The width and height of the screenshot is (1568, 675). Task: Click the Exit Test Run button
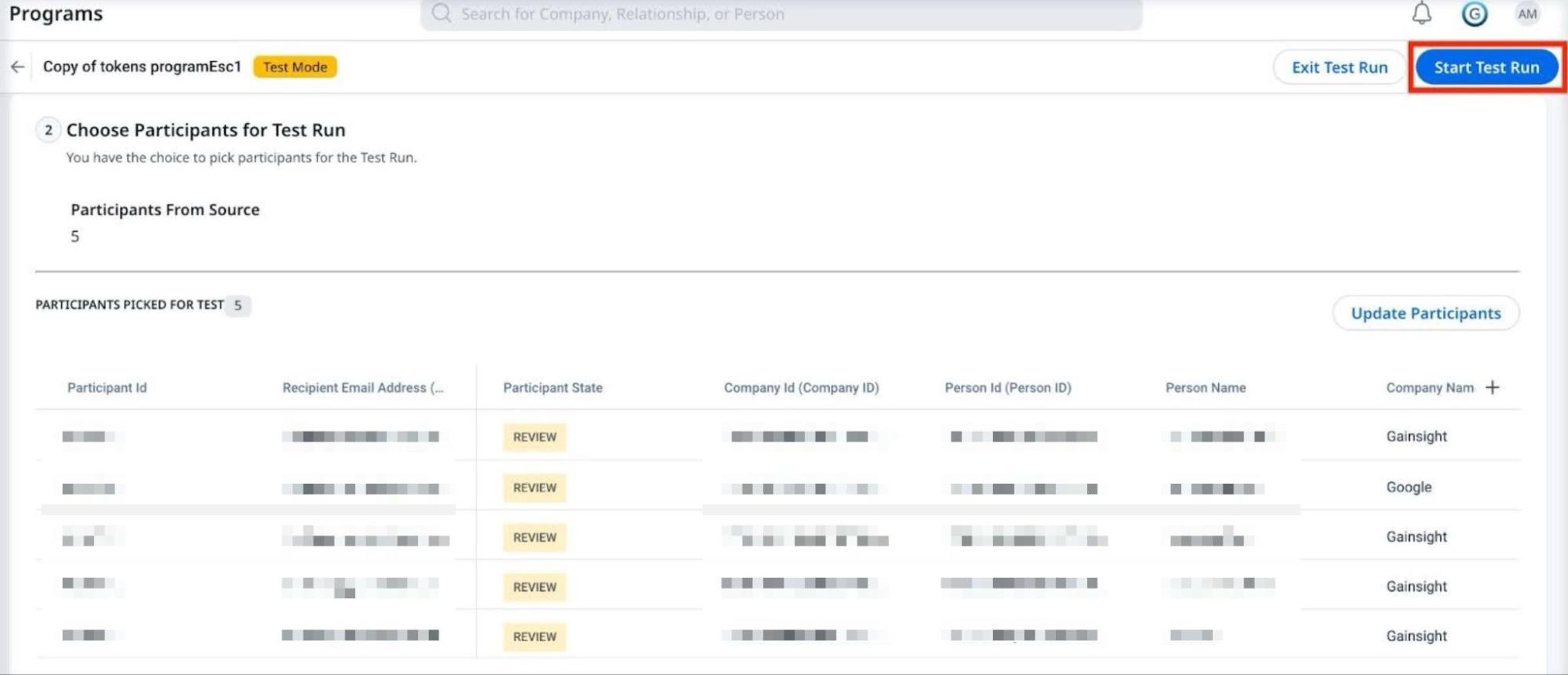[x=1339, y=67]
